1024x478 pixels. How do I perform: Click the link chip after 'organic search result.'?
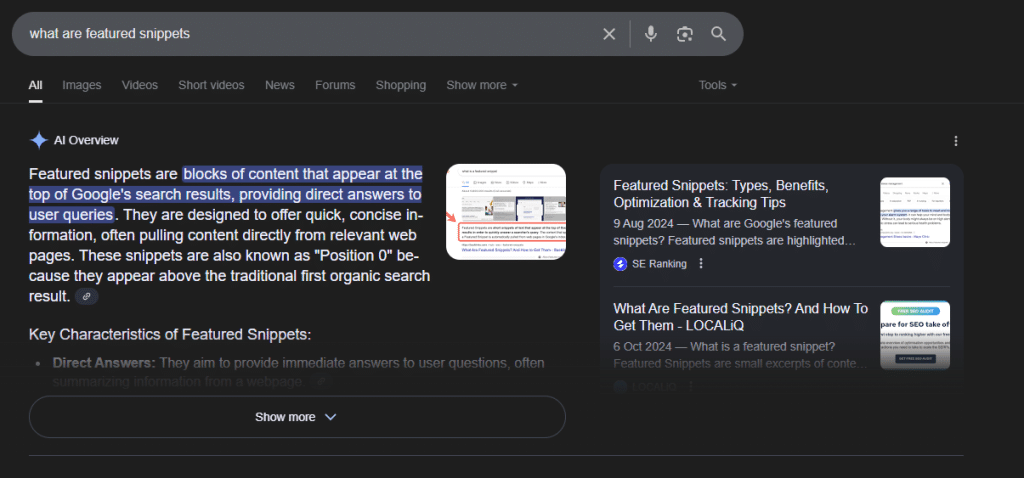[x=87, y=296]
